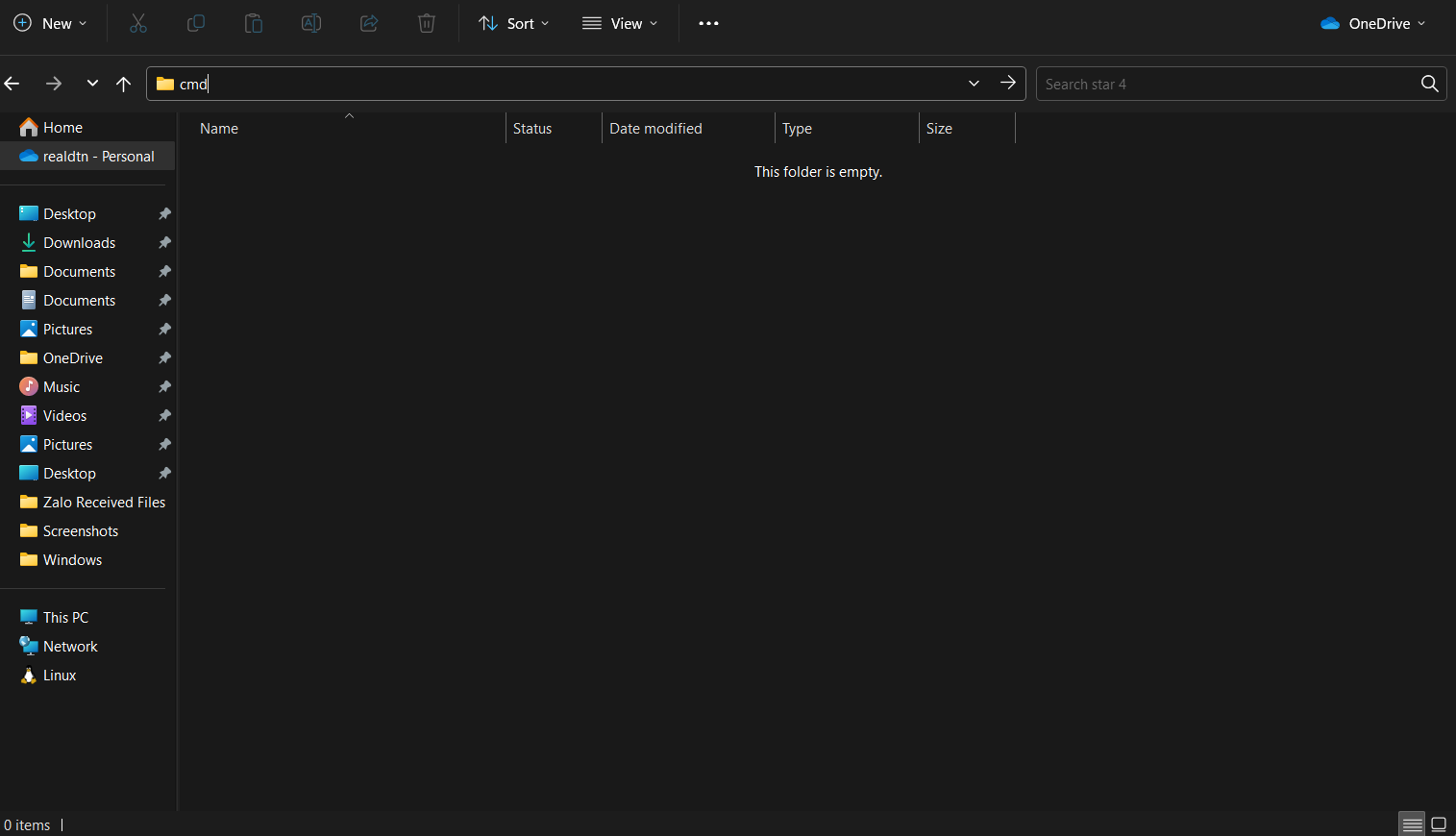This screenshot has width=1456, height=836.
Task: Click the Cut scissors icon in toolbar
Action: pyautogui.click(x=138, y=24)
